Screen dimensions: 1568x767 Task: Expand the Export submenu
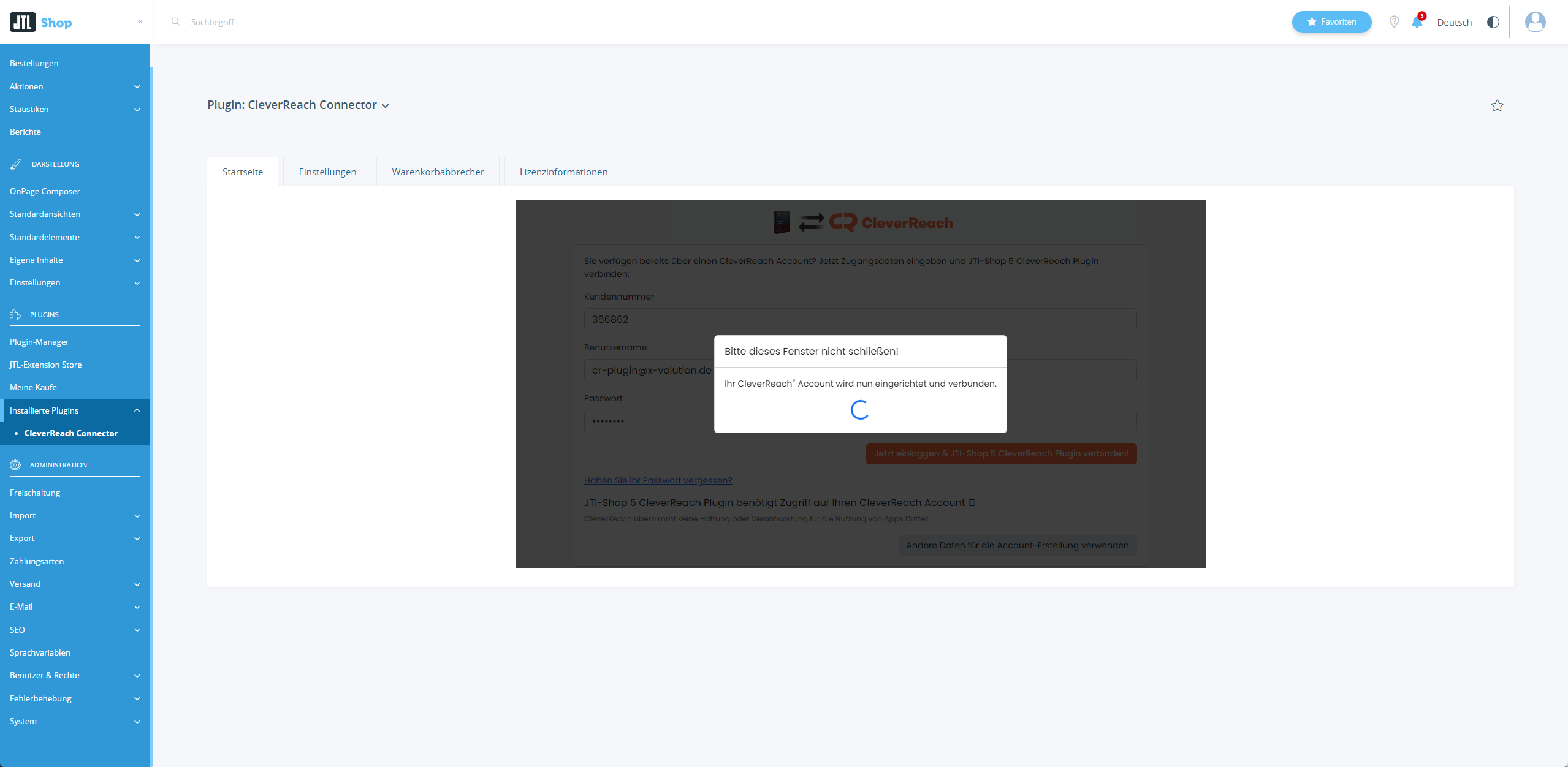(75, 538)
